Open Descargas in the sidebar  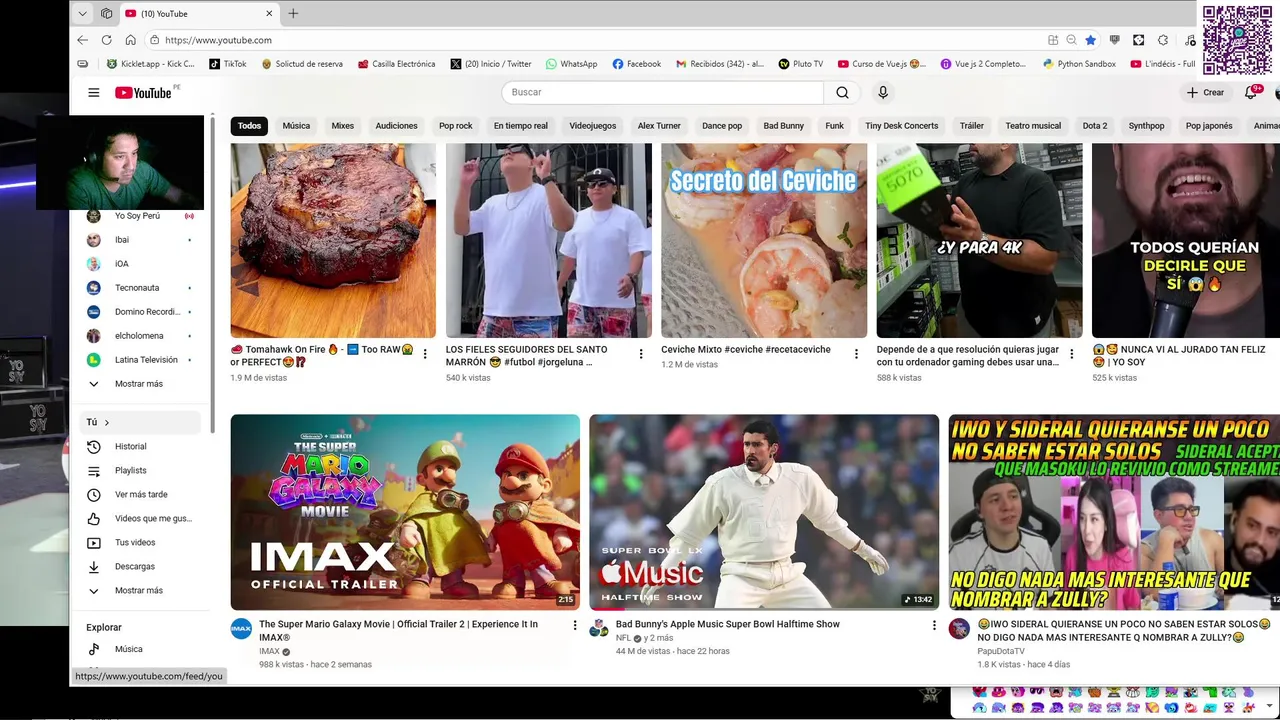coord(140,567)
